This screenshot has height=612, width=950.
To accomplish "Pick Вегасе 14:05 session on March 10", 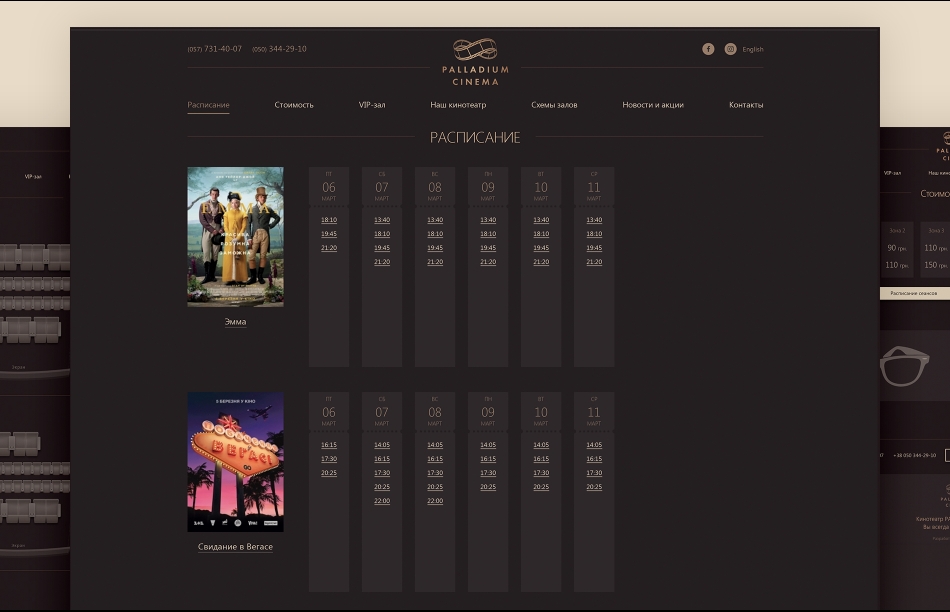I will pyautogui.click(x=541, y=445).
